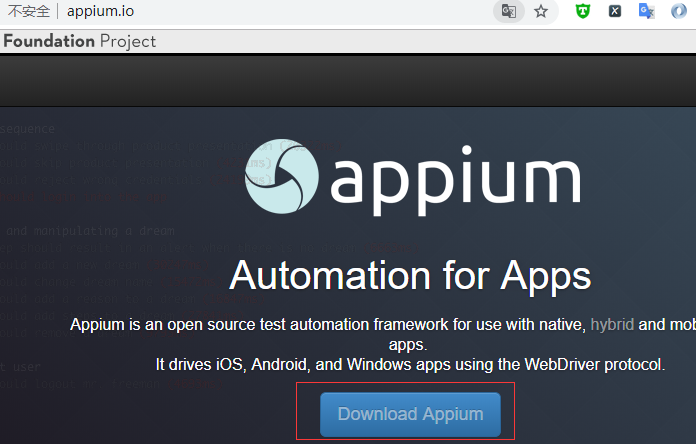Bookmark this page with the star icon

click(541, 11)
